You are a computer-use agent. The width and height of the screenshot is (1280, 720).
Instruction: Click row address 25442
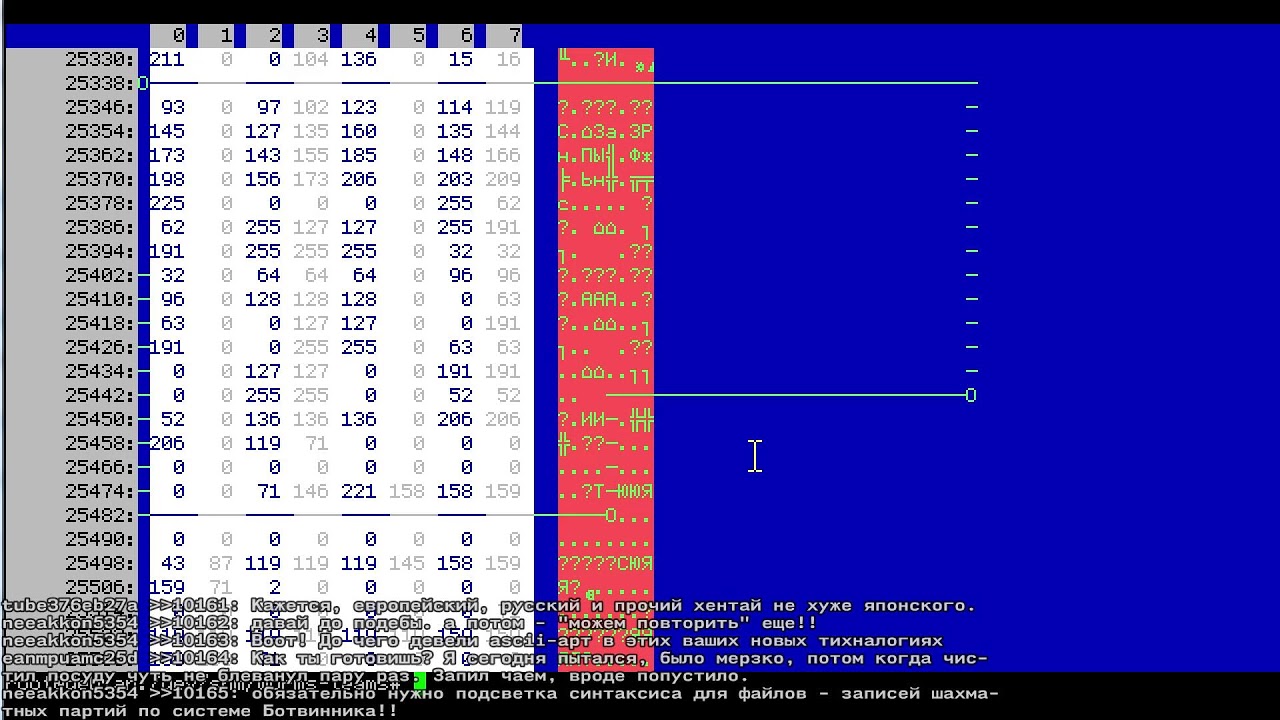pos(100,396)
